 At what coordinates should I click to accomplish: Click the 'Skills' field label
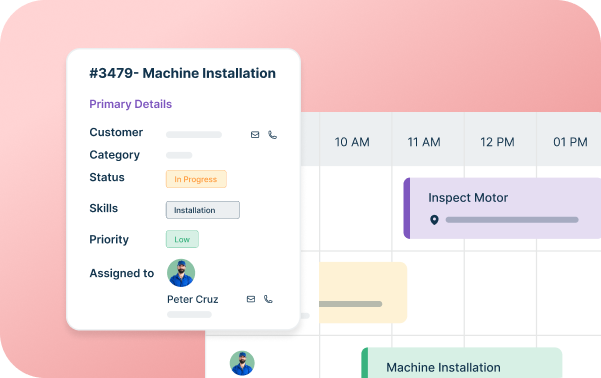(x=103, y=208)
